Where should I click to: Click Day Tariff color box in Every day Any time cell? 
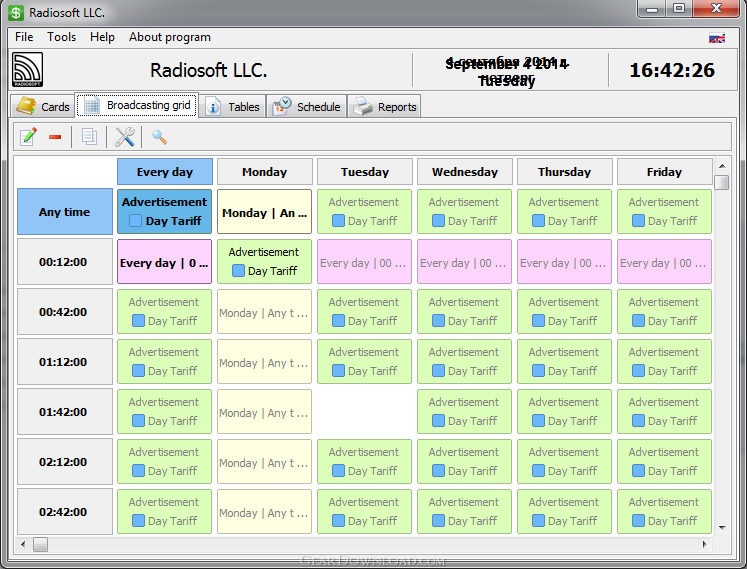(135, 221)
